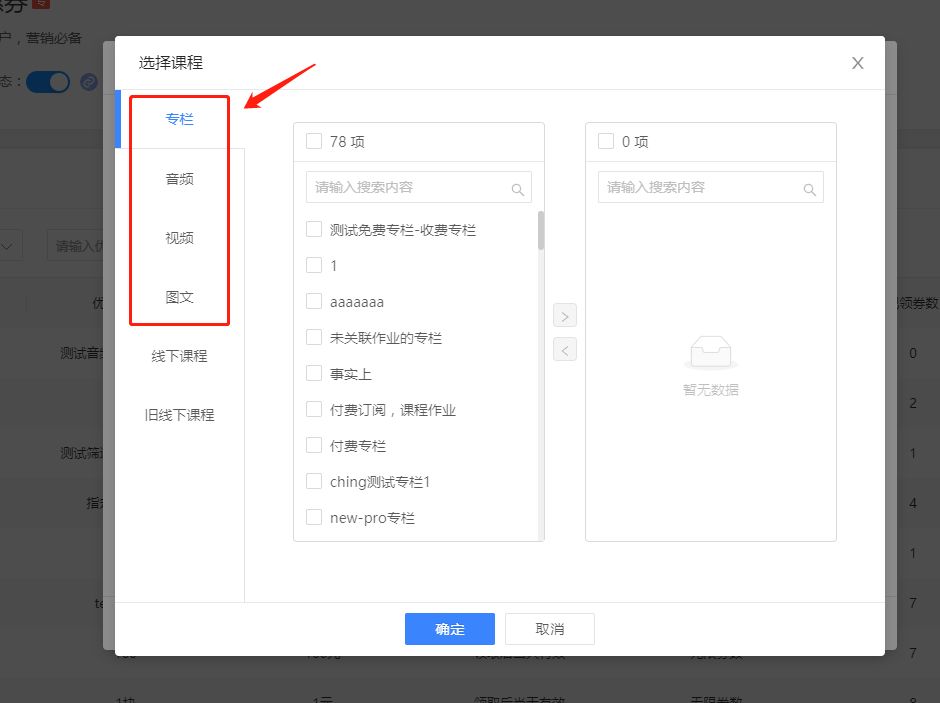This screenshot has width=940, height=703.
Task: Click the right list search field
Action: (x=710, y=187)
